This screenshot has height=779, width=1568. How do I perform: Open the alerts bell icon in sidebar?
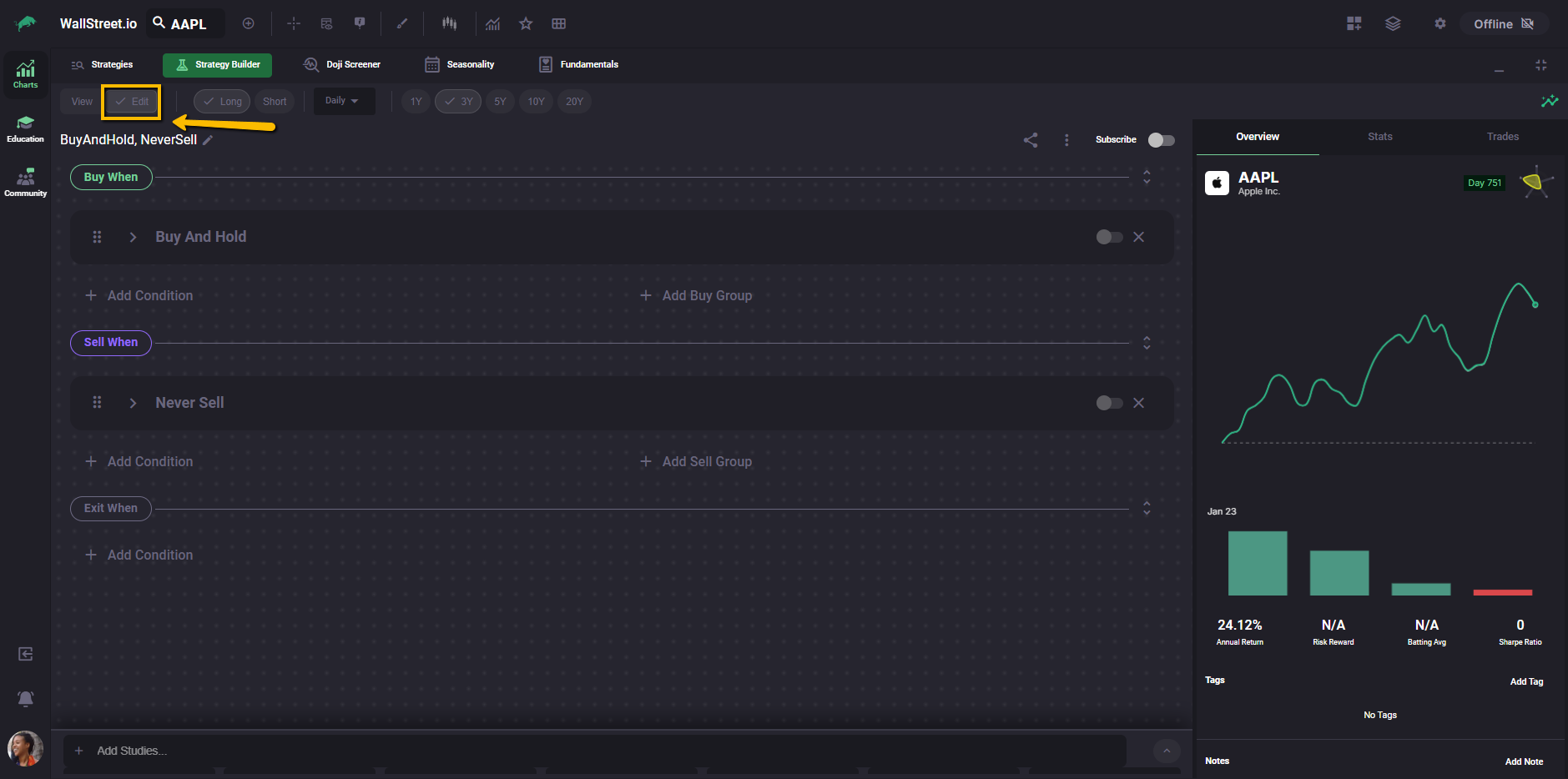(26, 698)
